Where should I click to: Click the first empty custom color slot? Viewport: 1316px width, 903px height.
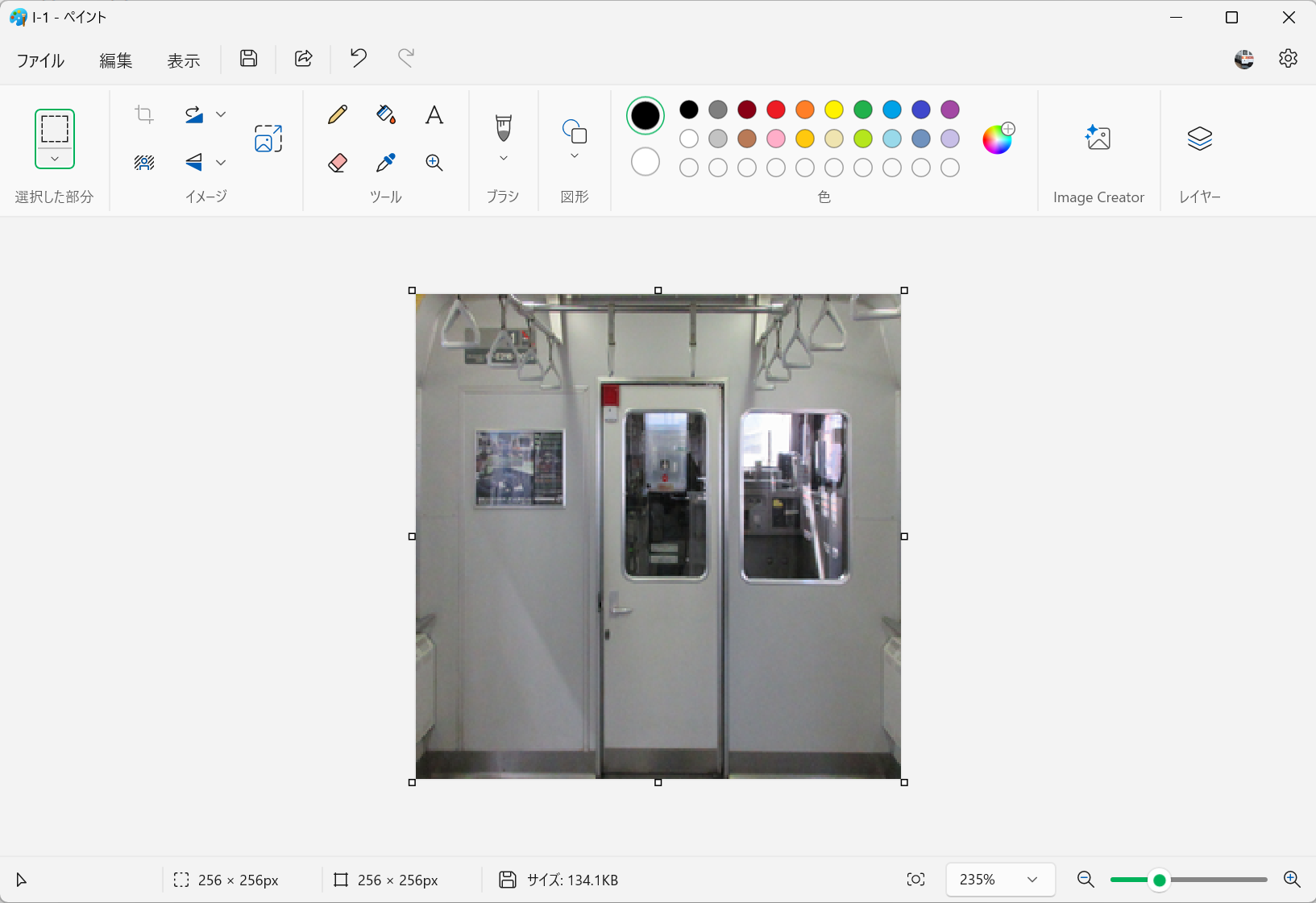(689, 168)
